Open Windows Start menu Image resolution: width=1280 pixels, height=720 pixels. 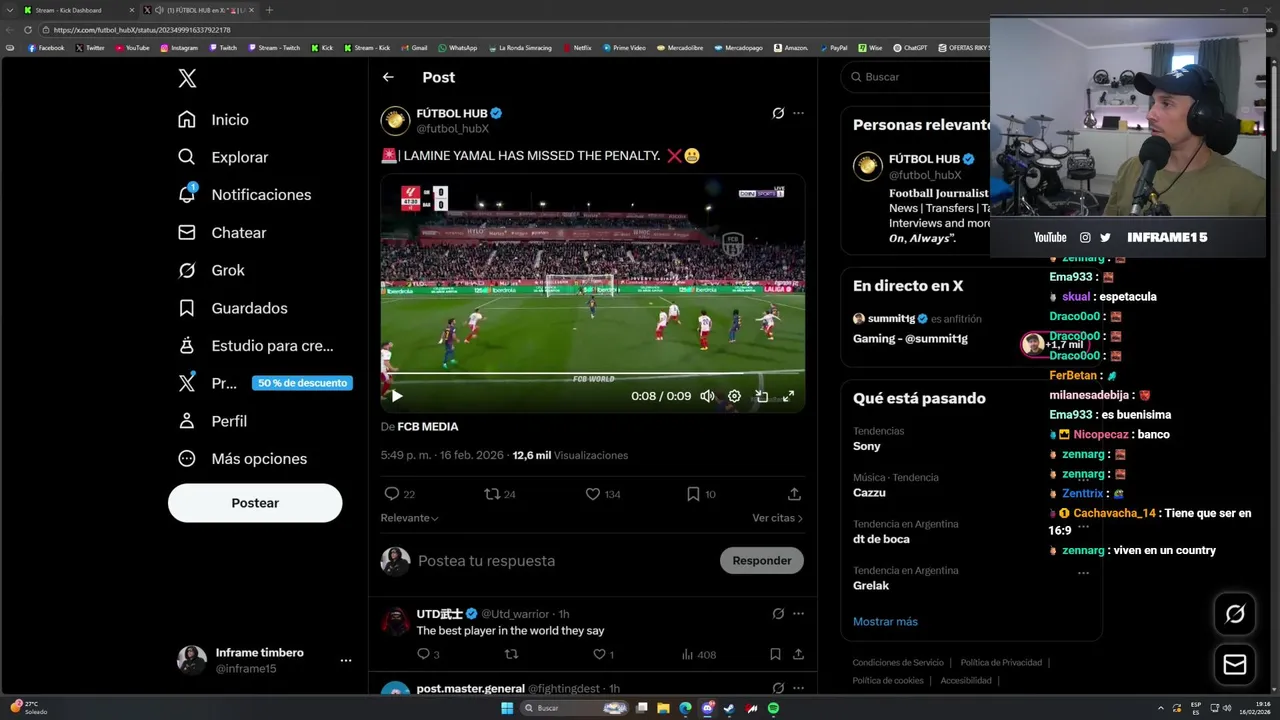[507, 708]
